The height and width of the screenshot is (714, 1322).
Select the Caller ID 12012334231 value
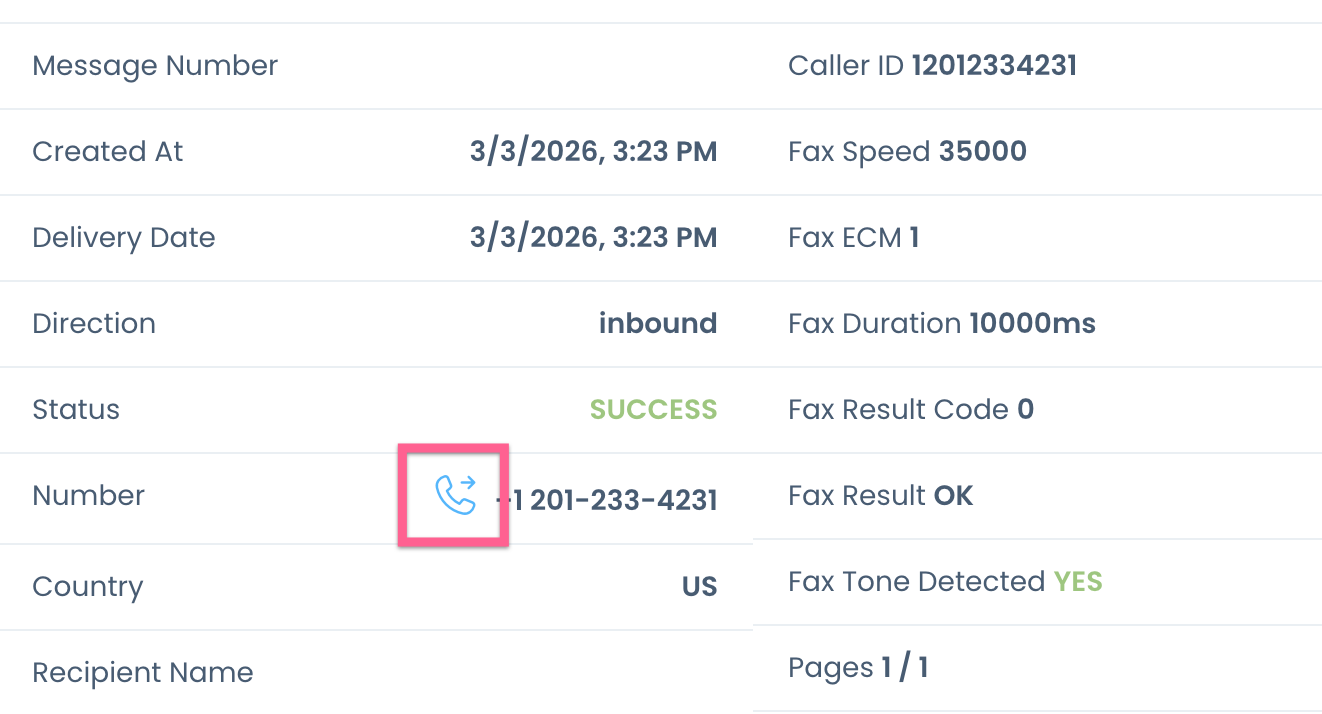click(x=994, y=66)
